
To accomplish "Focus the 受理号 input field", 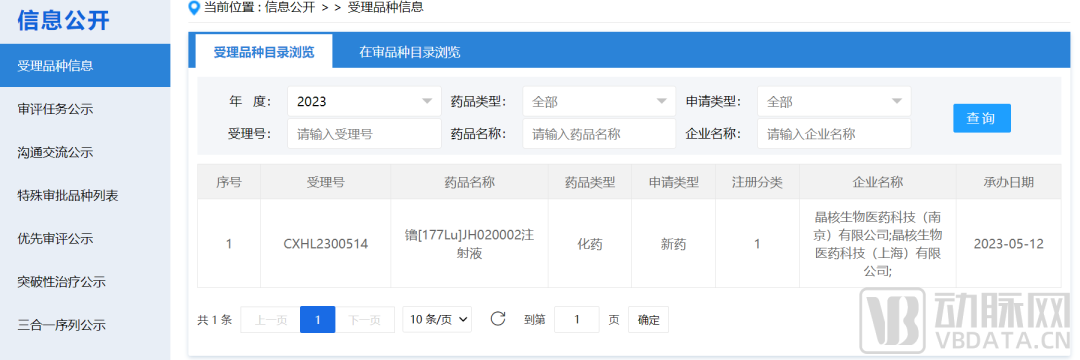I will click(364, 134).
